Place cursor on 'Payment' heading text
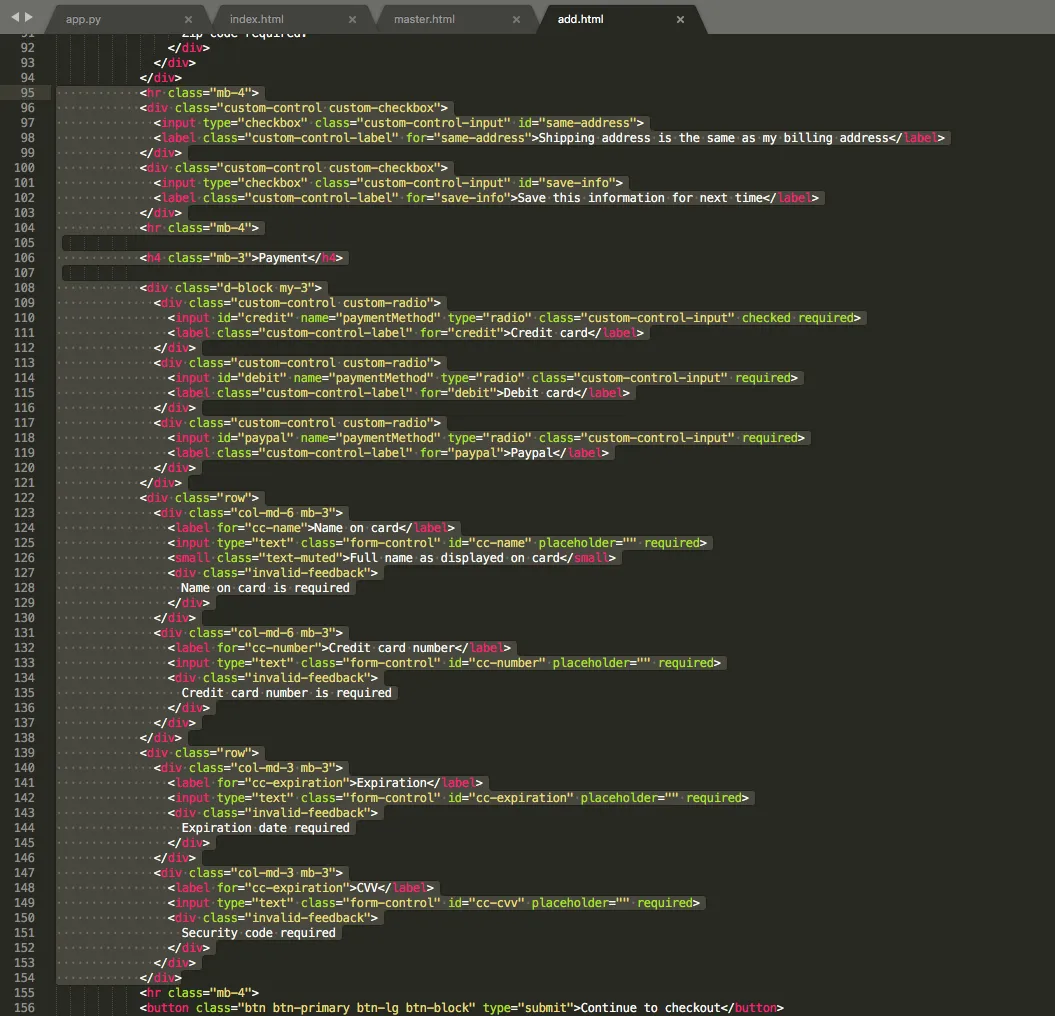 coord(283,258)
